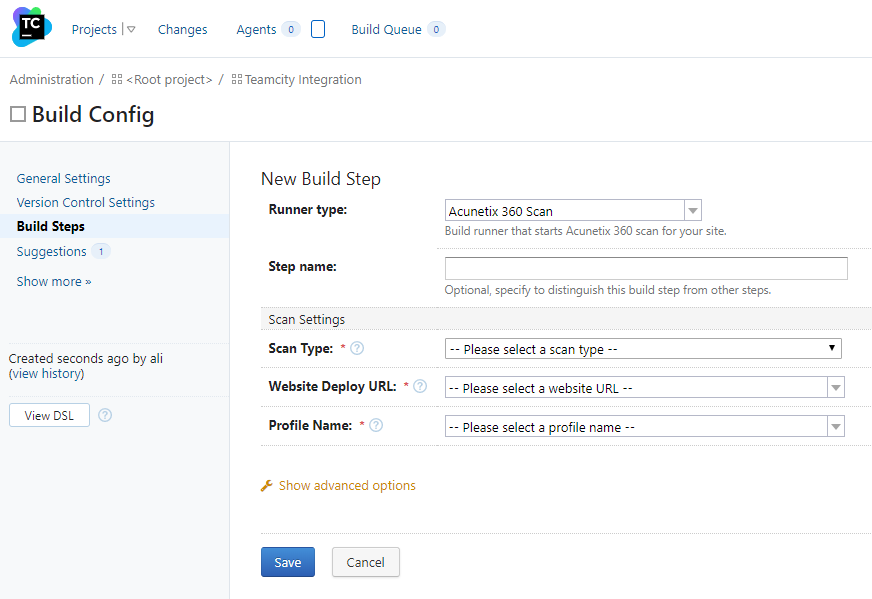Viewport: 872px width, 599px height.
Task: Click the Root project grid icon
Action: coord(117,80)
